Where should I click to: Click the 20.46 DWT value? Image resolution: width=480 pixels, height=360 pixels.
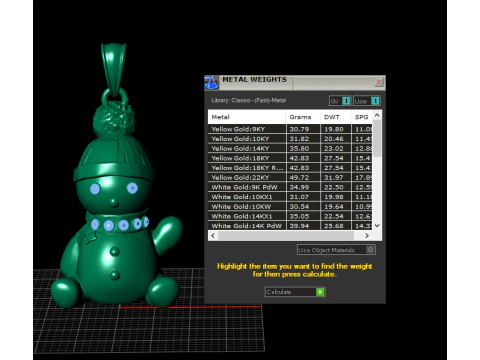(x=334, y=139)
